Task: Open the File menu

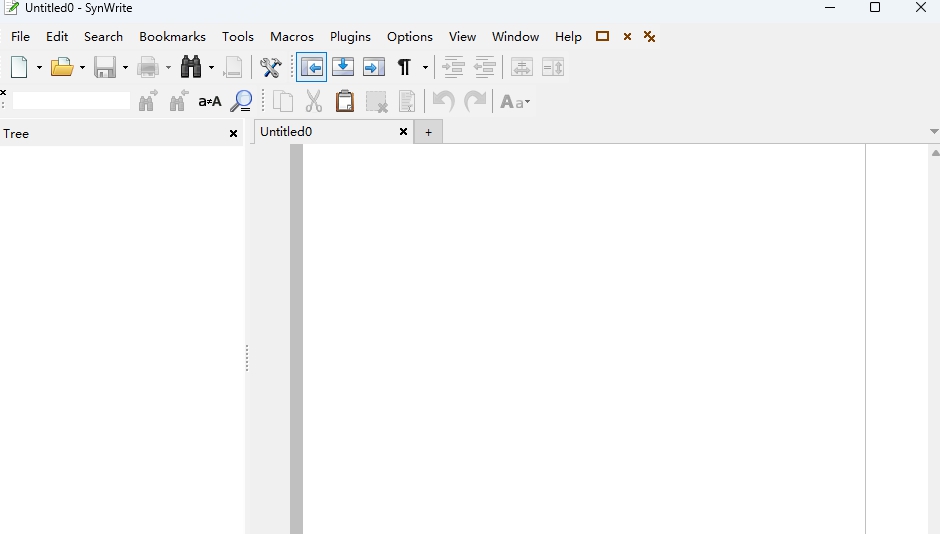Action: click(20, 37)
